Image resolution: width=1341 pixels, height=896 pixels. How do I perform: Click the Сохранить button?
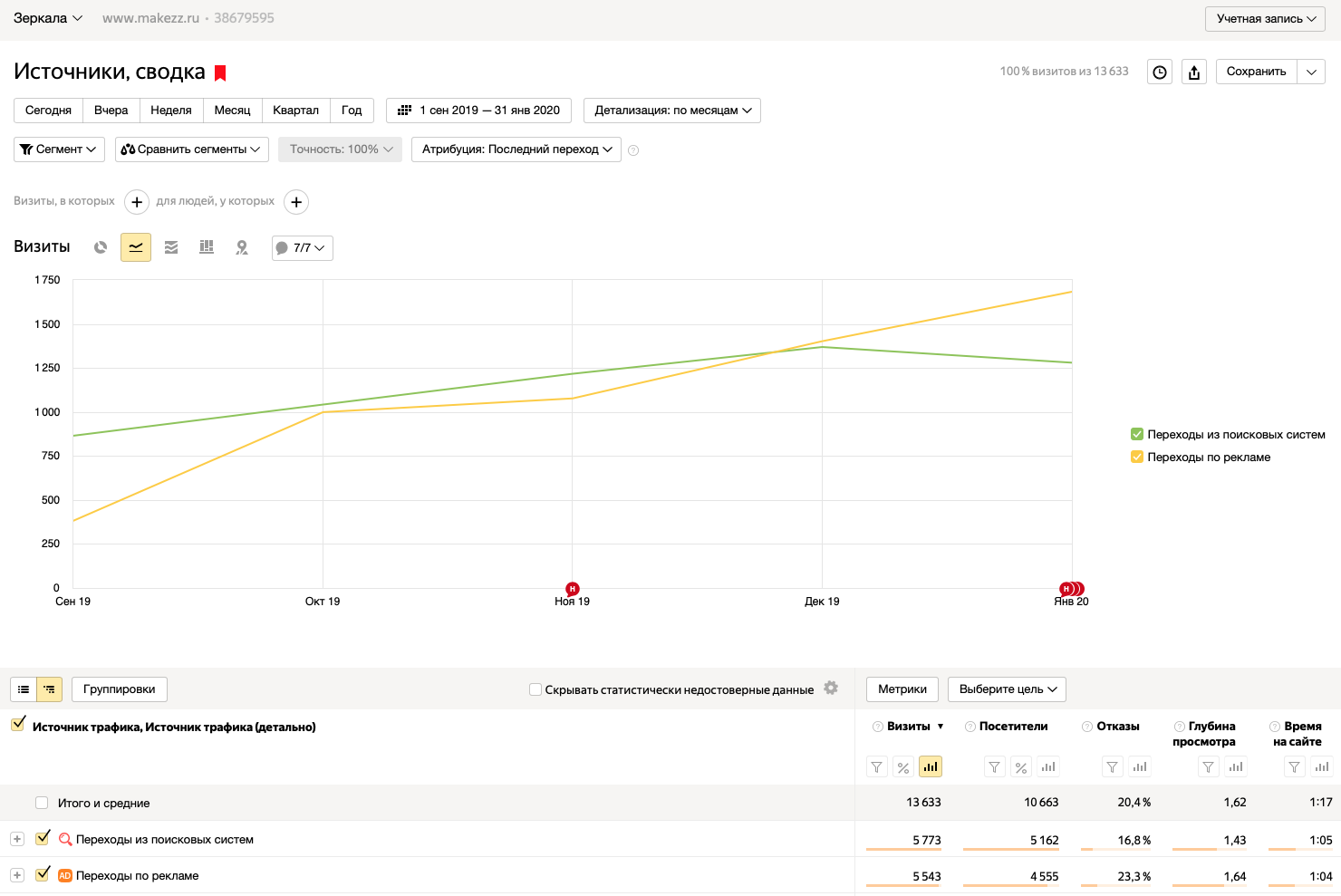pyautogui.click(x=1256, y=72)
